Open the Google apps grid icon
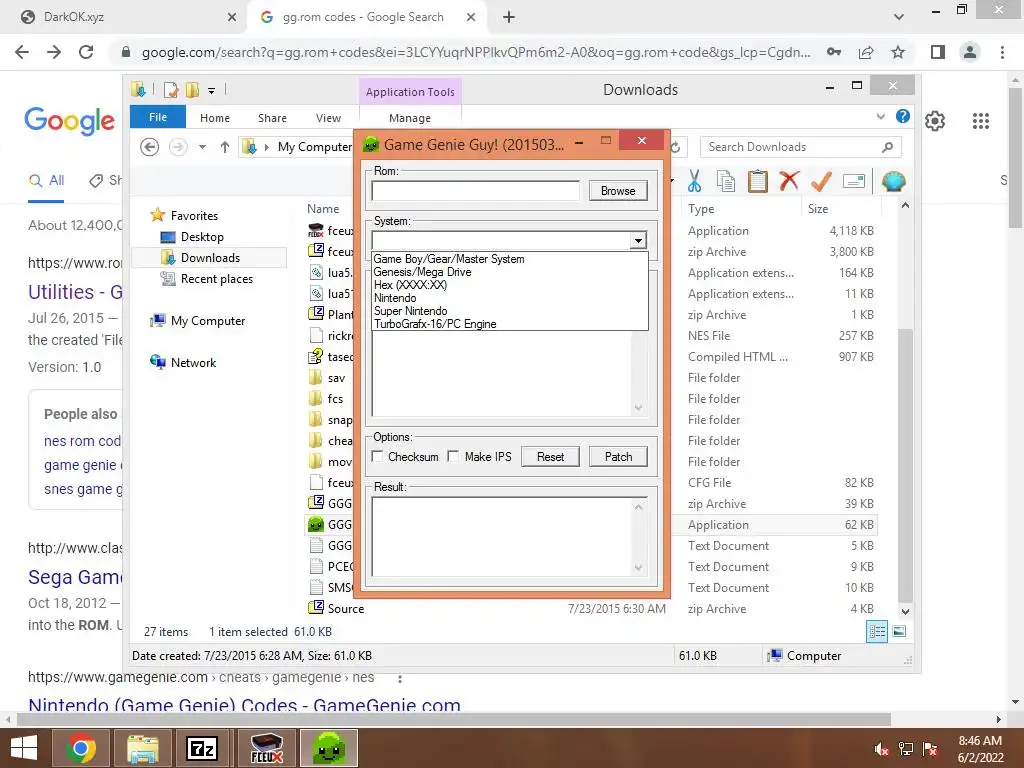The height and width of the screenshot is (768, 1024). click(981, 121)
